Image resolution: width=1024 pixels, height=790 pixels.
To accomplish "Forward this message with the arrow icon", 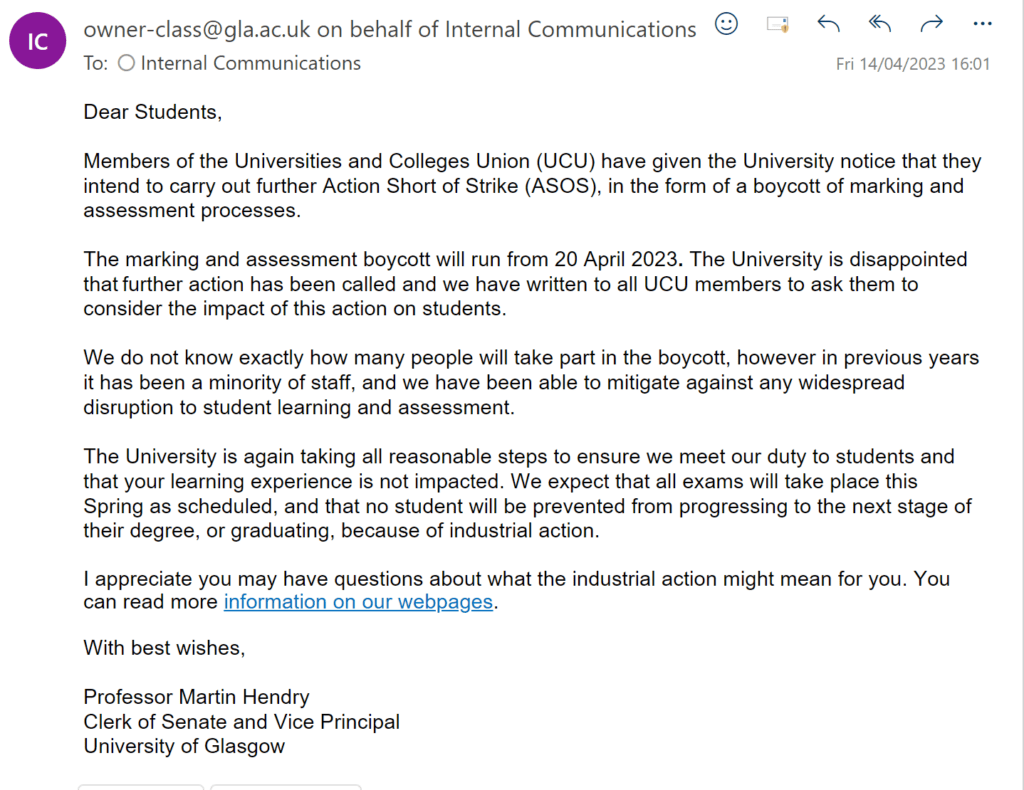I will point(931,24).
